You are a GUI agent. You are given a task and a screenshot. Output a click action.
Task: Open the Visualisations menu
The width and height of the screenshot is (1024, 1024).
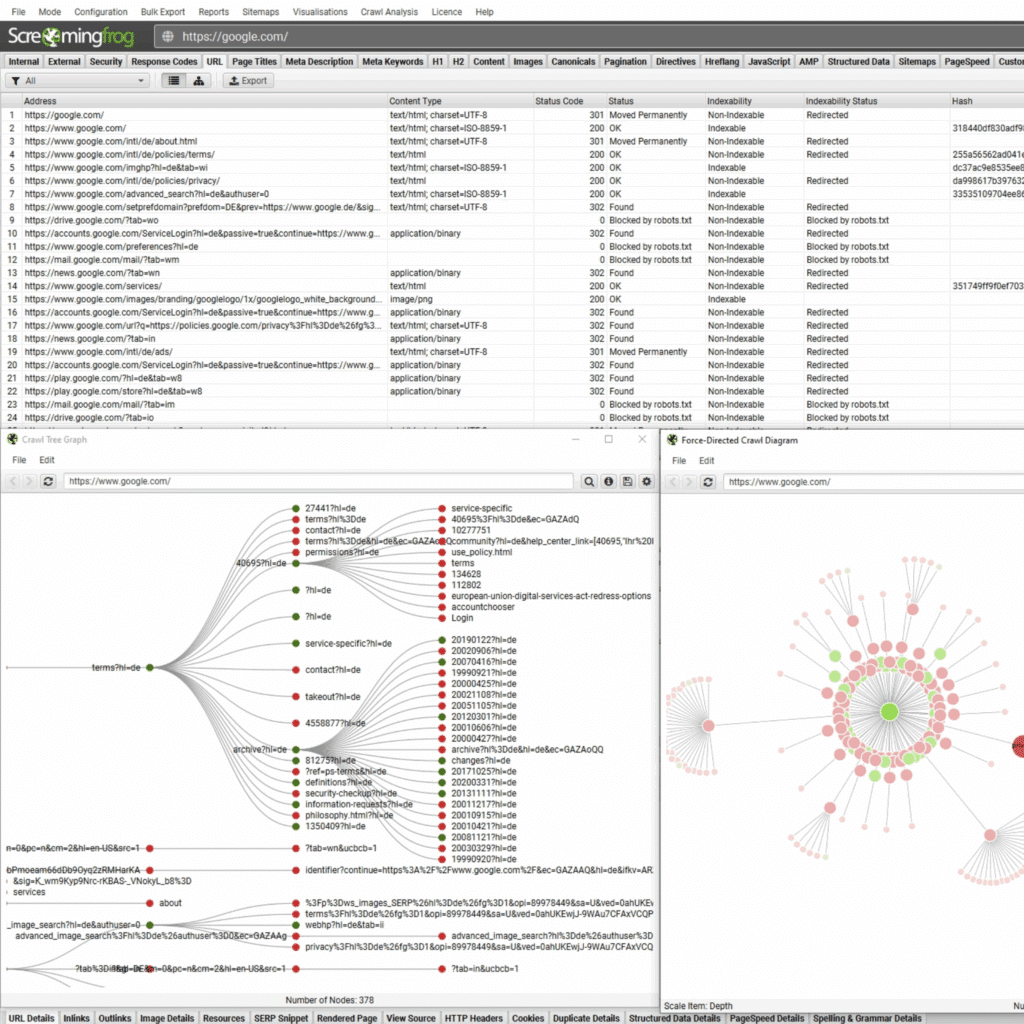(320, 12)
